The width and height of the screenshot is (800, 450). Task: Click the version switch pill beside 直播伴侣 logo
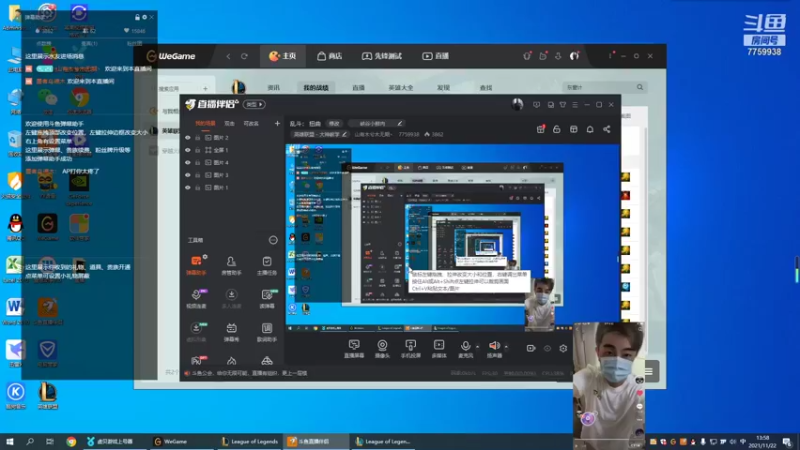pos(254,104)
